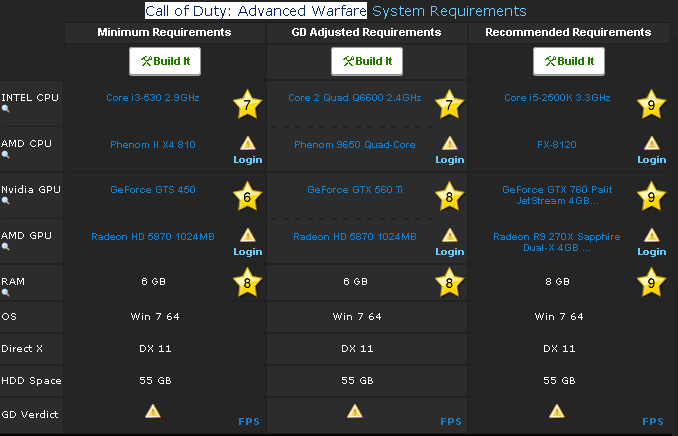Image resolution: width=678 pixels, height=436 pixels.
Task: Click the star rating 9 in Recommended RAM row
Action: tap(651, 282)
